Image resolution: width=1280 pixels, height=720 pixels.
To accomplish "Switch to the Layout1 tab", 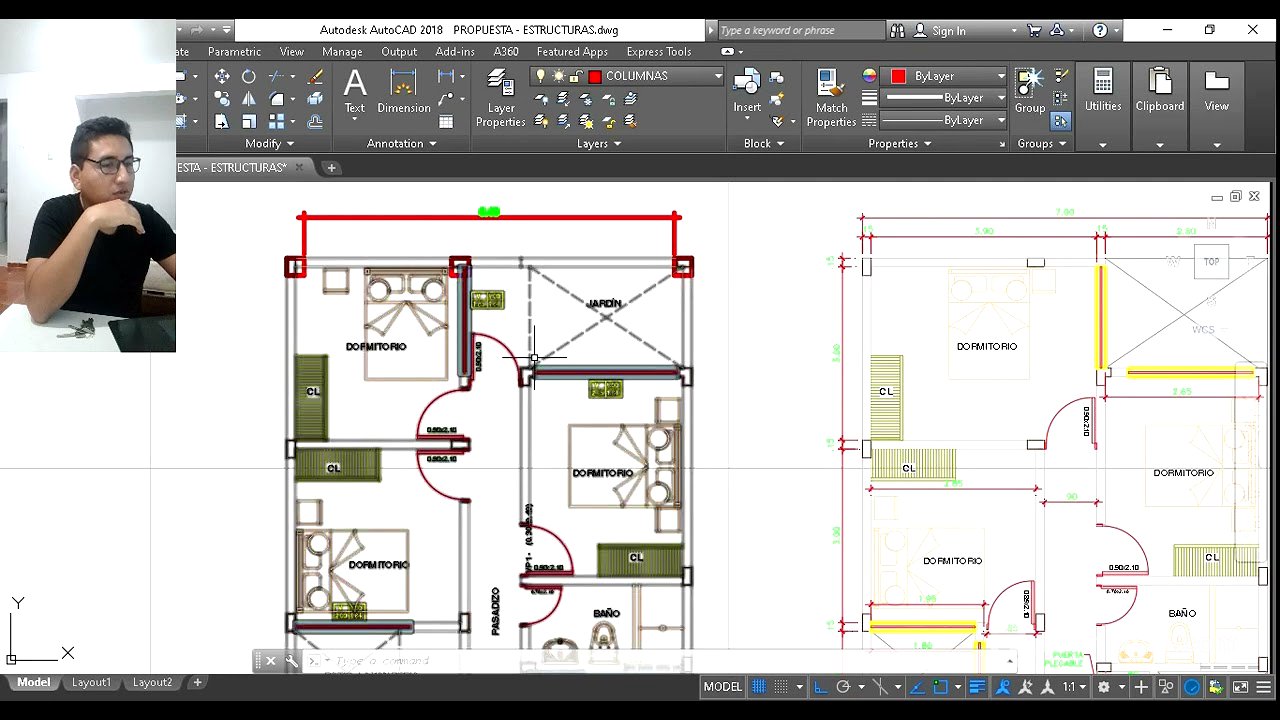I will point(91,682).
